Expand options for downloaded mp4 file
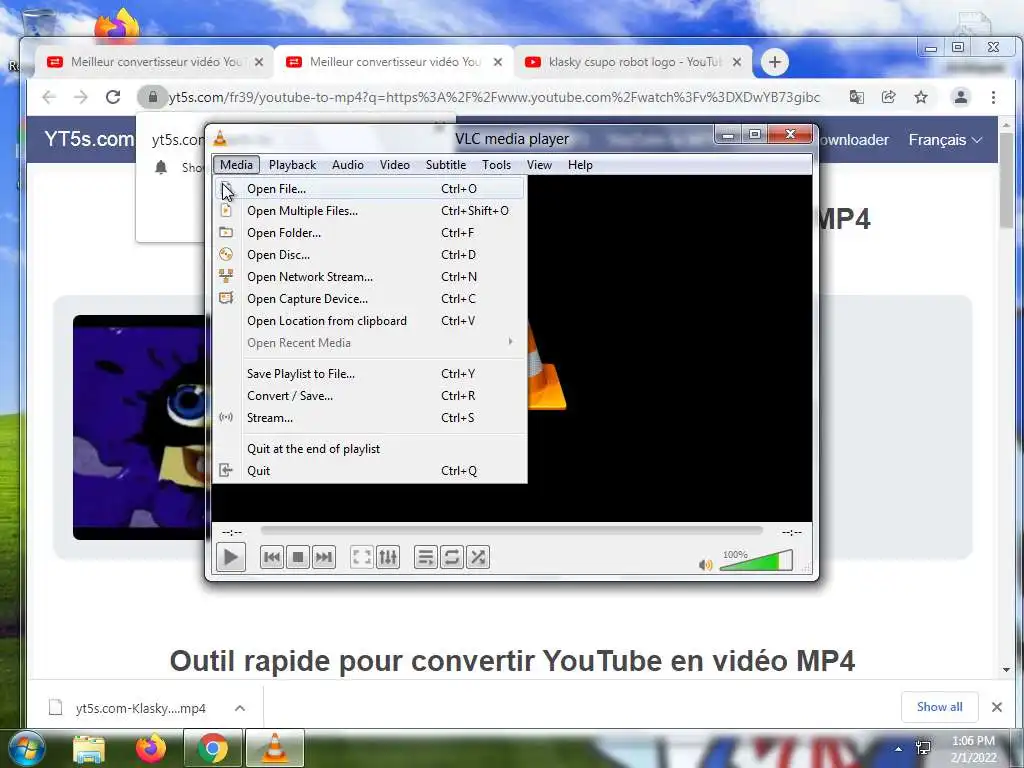The width and height of the screenshot is (1024, 768). pyautogui.click(x=240, y=708)
